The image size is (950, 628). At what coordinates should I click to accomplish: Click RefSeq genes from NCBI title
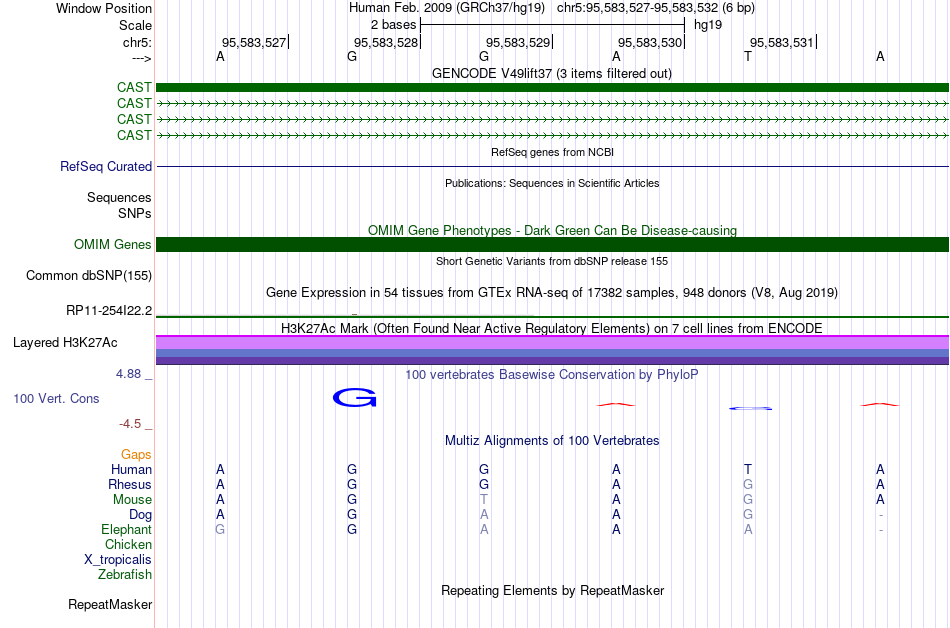coord(553,152)
